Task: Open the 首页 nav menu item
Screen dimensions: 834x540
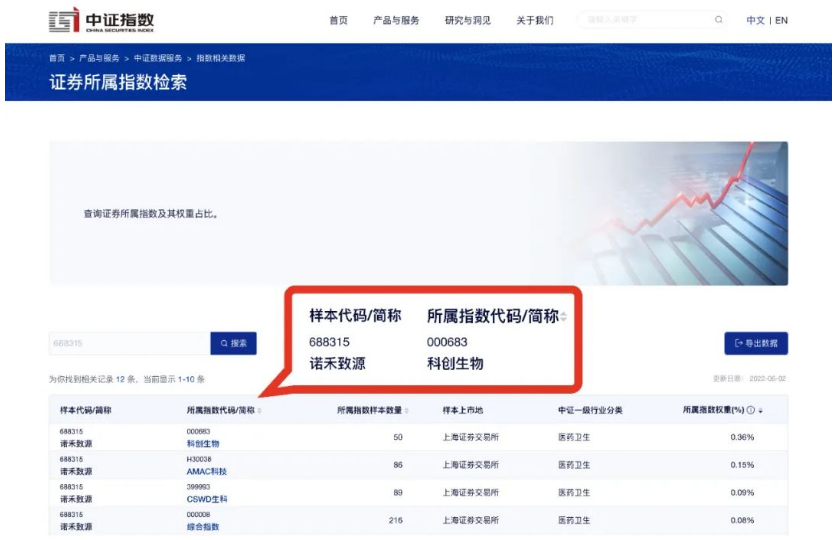Action: point(338,20)
